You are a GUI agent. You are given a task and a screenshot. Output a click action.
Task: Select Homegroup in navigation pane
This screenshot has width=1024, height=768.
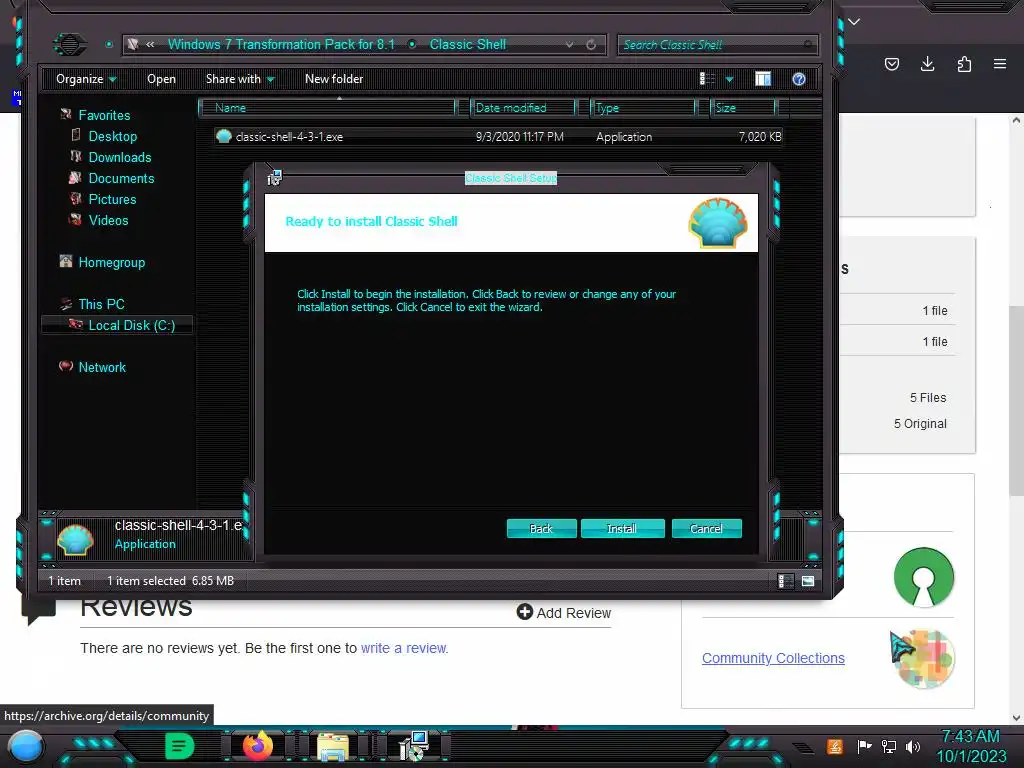[111, 263]
